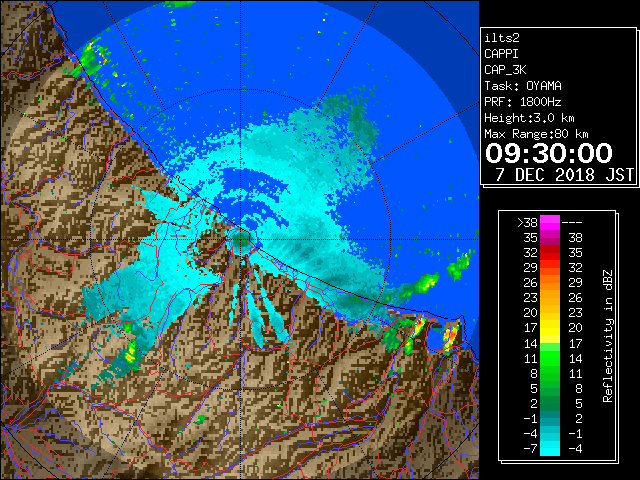Click the "ilts2" product label

point(502,38)
